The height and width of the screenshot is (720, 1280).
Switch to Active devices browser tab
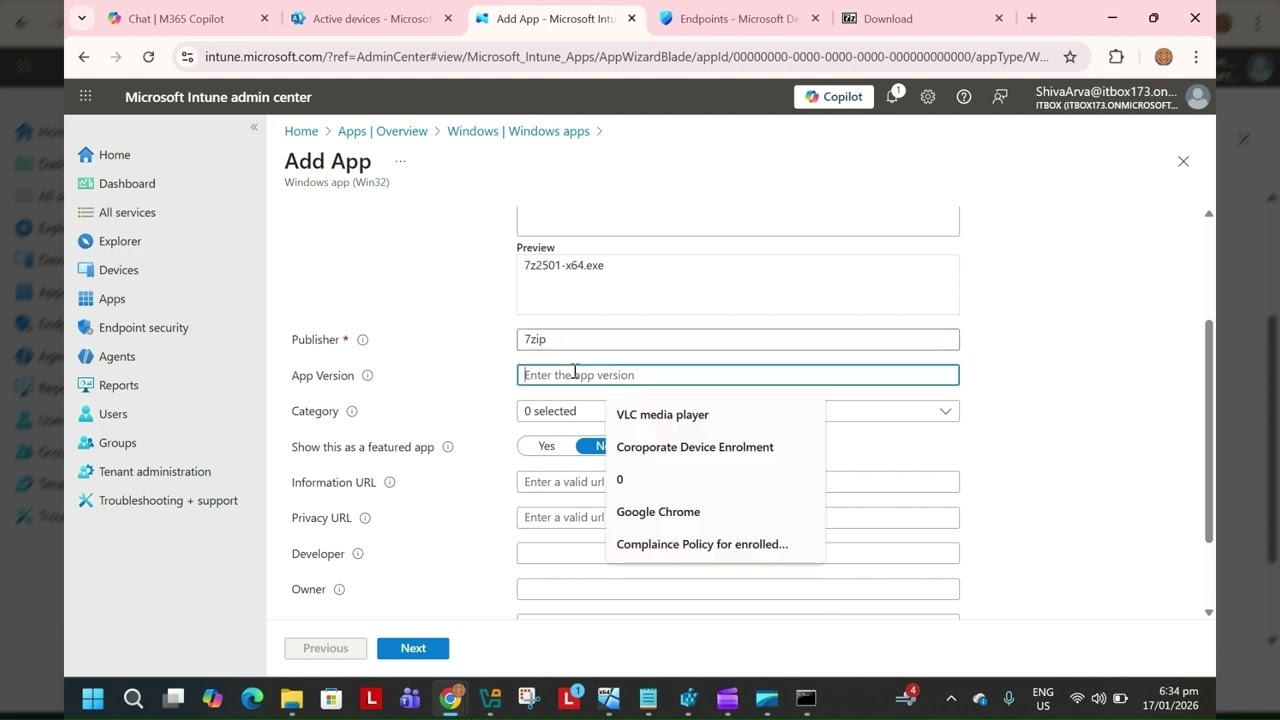coord(371,18)
